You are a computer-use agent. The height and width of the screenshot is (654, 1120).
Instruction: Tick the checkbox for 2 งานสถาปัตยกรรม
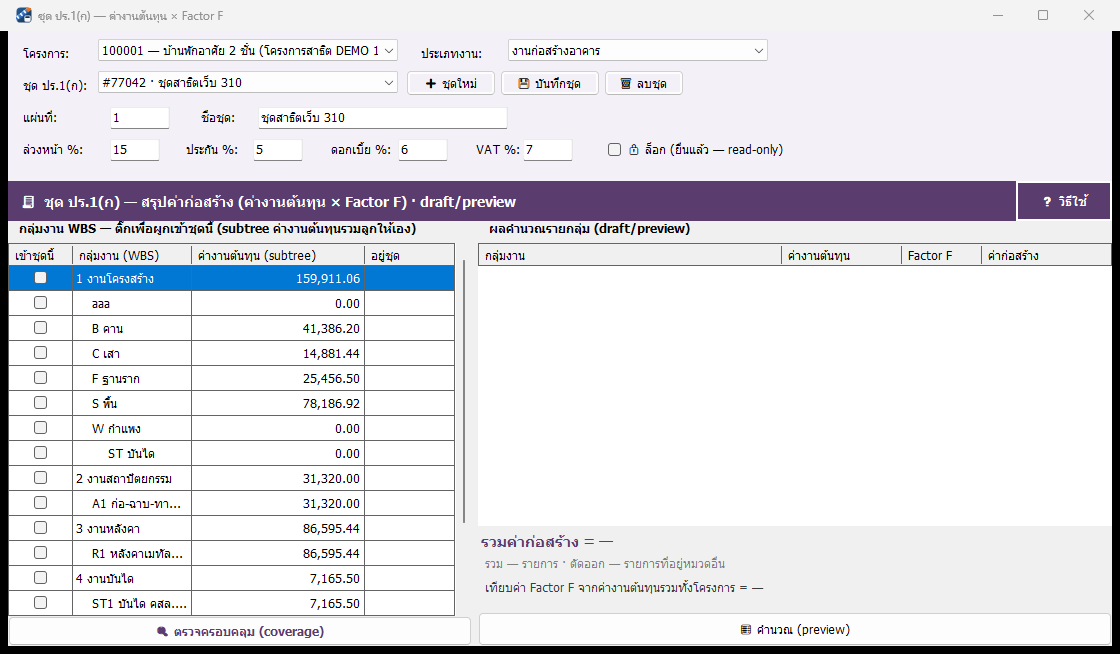click(x=41, y=478)
